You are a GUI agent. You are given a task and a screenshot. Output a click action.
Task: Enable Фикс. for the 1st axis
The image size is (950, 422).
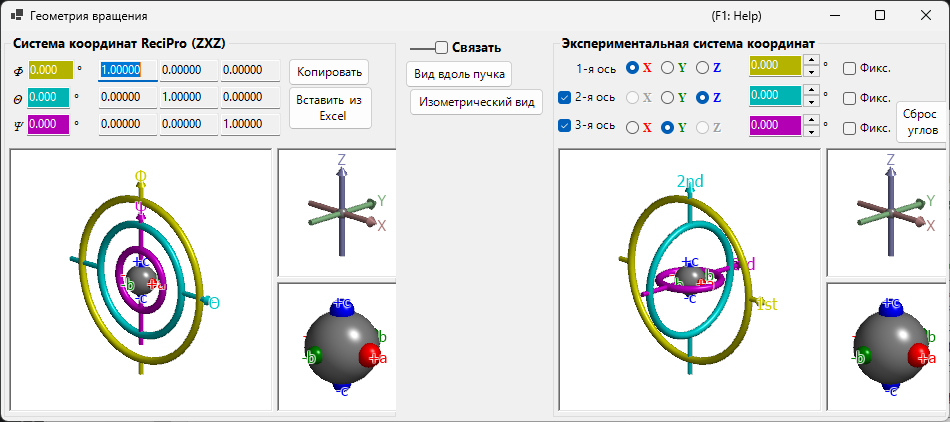tap(849, 68)
